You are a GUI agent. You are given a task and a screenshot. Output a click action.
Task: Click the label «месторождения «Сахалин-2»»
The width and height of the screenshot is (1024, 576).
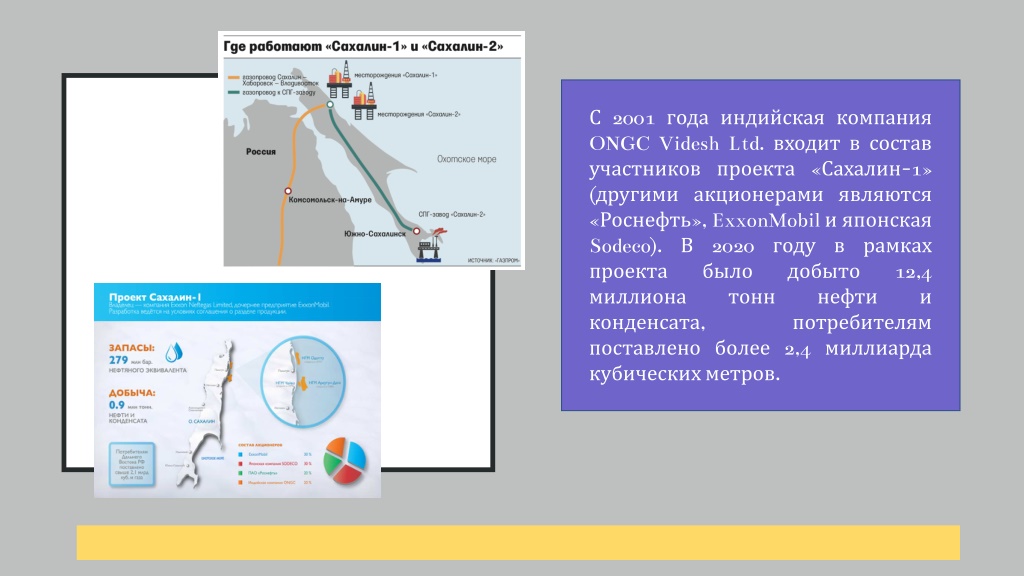(419, 114)
